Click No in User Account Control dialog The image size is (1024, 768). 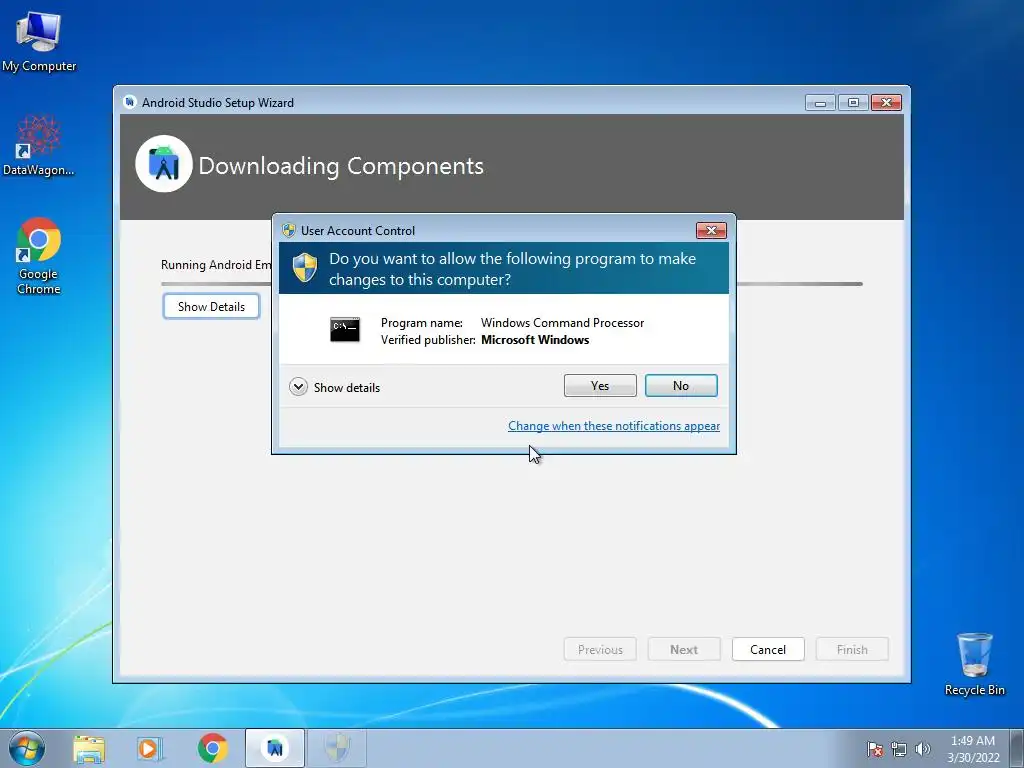680,386
